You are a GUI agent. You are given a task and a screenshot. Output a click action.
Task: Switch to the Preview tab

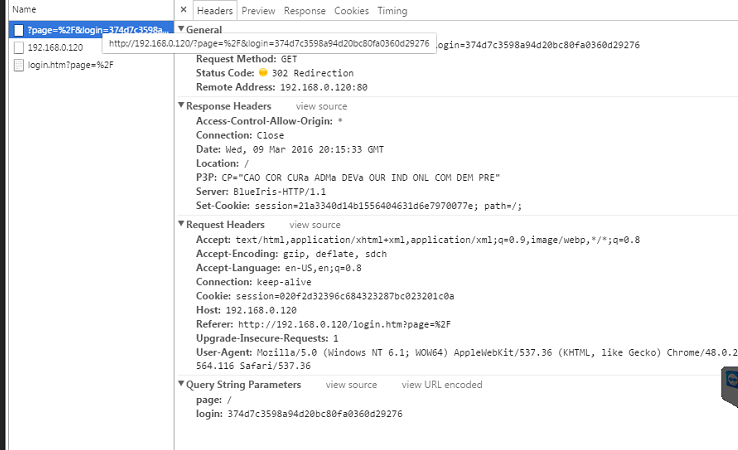pos(258,11)
